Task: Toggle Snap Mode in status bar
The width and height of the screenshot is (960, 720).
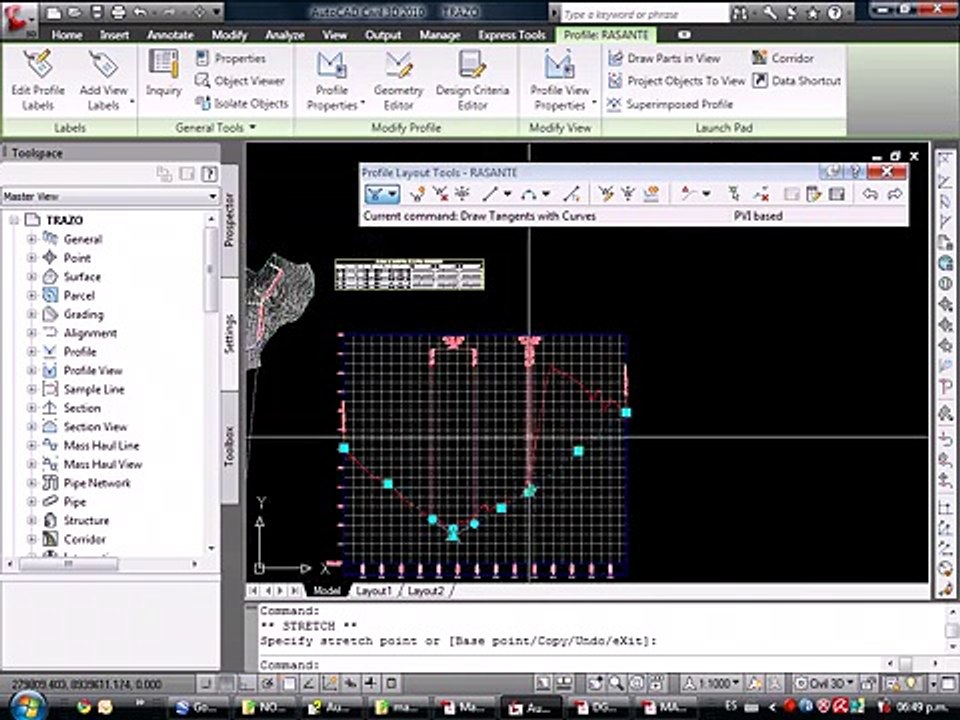Action: (x=206, y=683)
